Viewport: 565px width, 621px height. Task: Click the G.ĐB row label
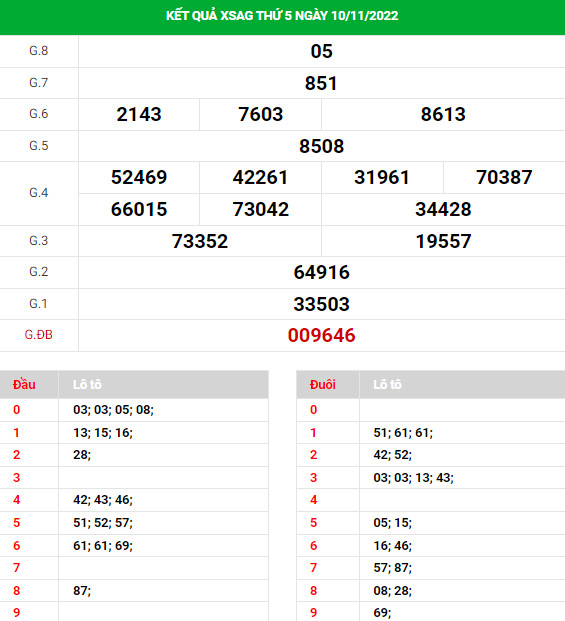38,335
